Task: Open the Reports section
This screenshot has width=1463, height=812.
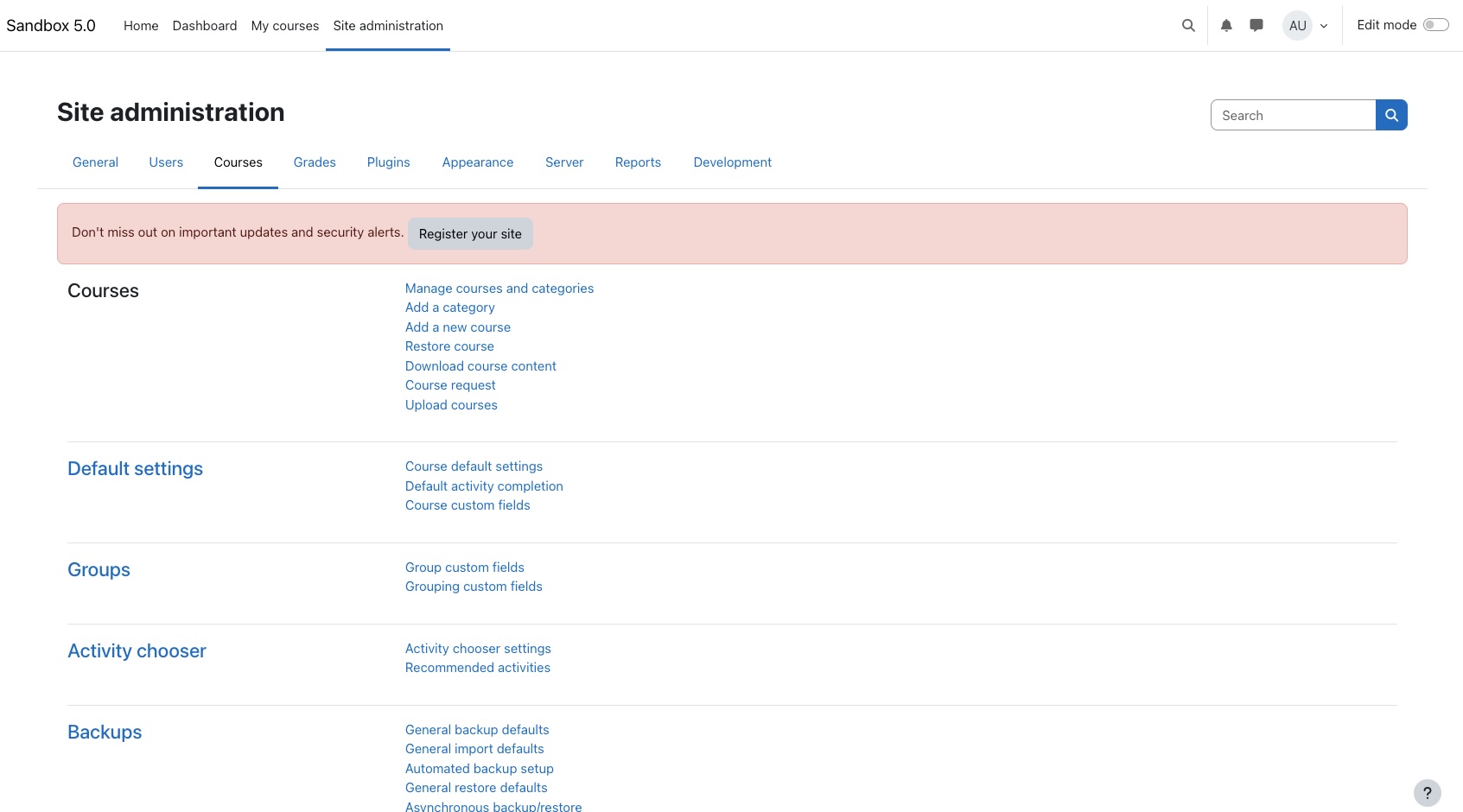Action: (x=638, y=162)
